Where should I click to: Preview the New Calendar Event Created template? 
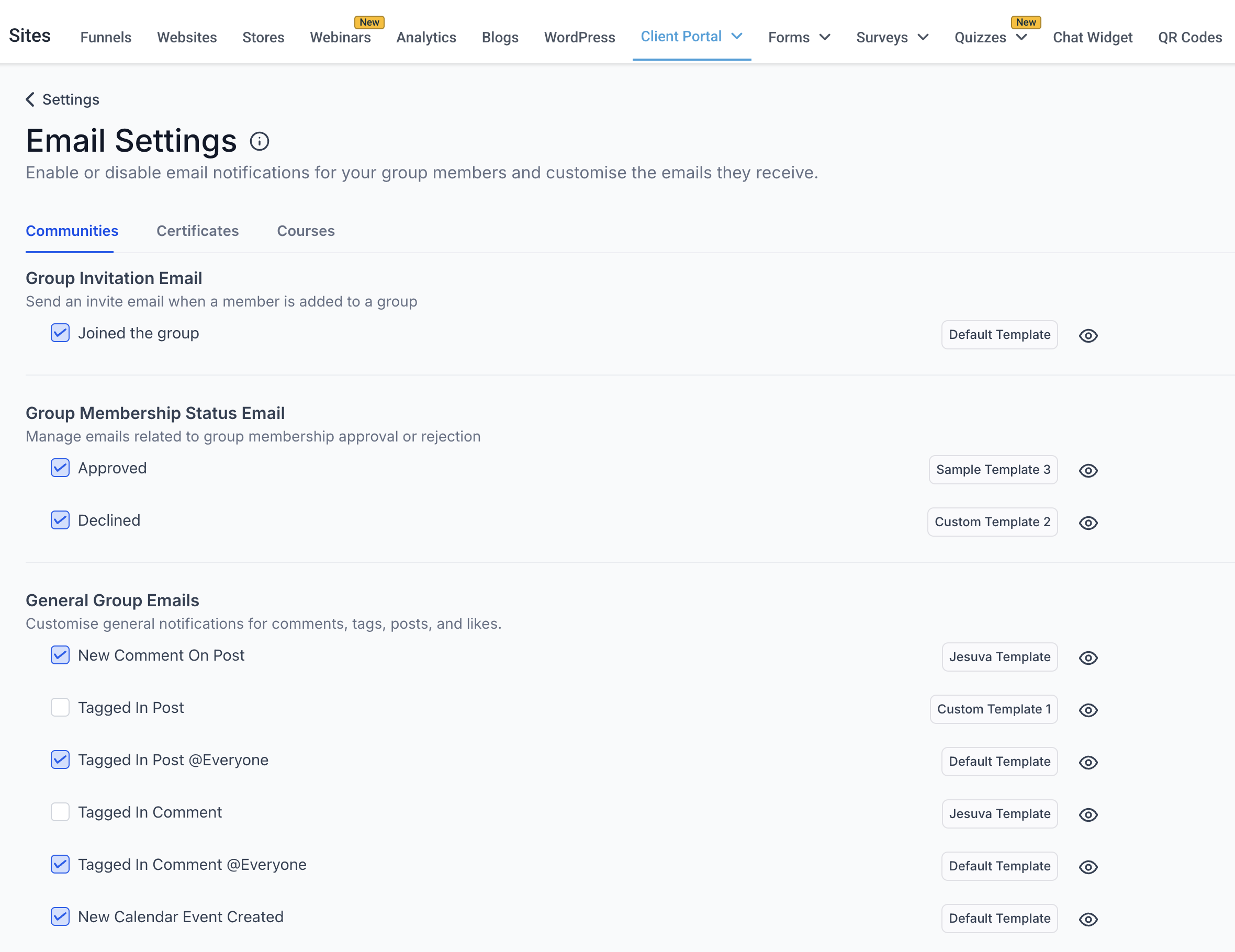(1088, 919)
